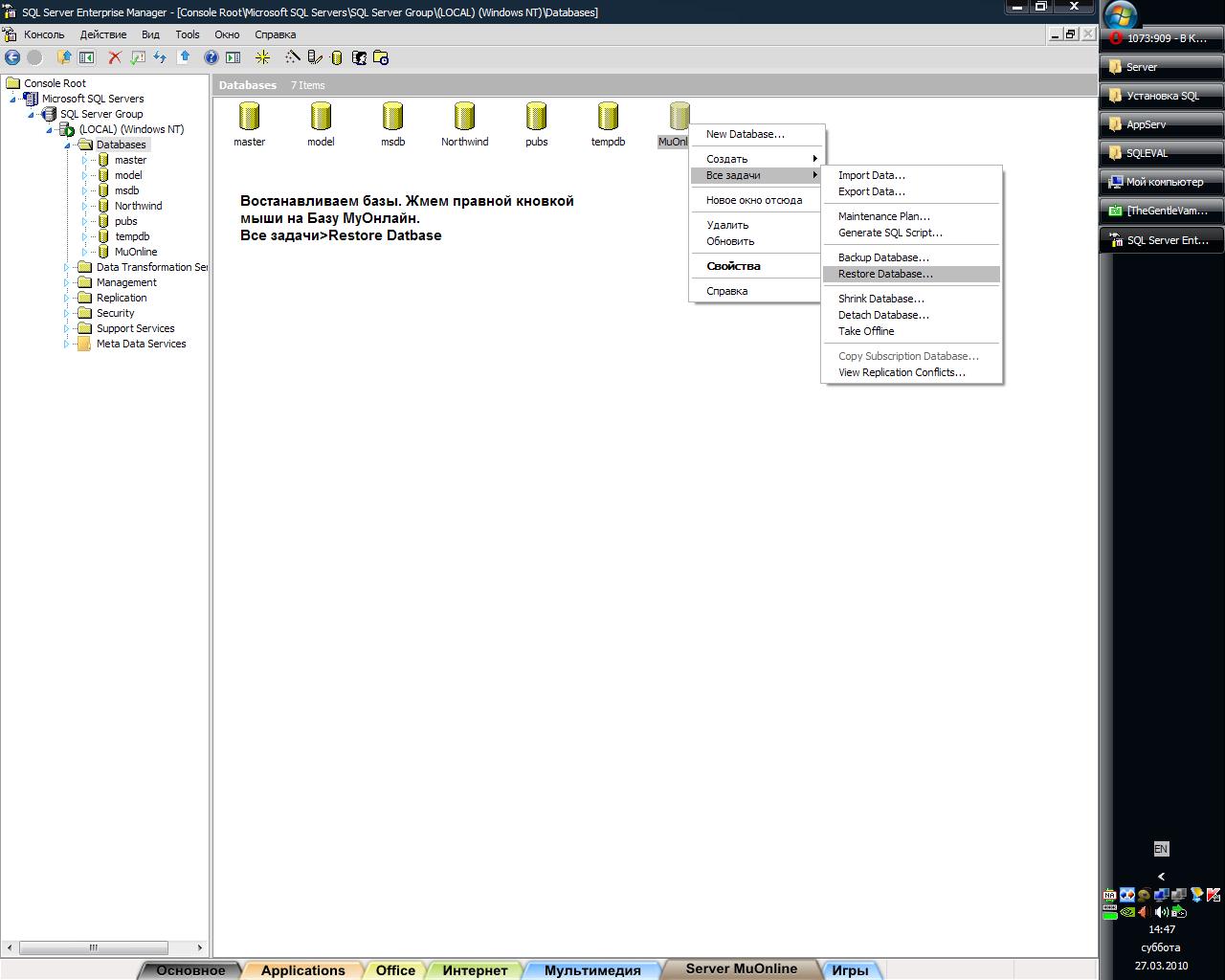1225x980 pixels.
Task: Open the SQLEVAL taskbar button
Action: coord(1161,153)
